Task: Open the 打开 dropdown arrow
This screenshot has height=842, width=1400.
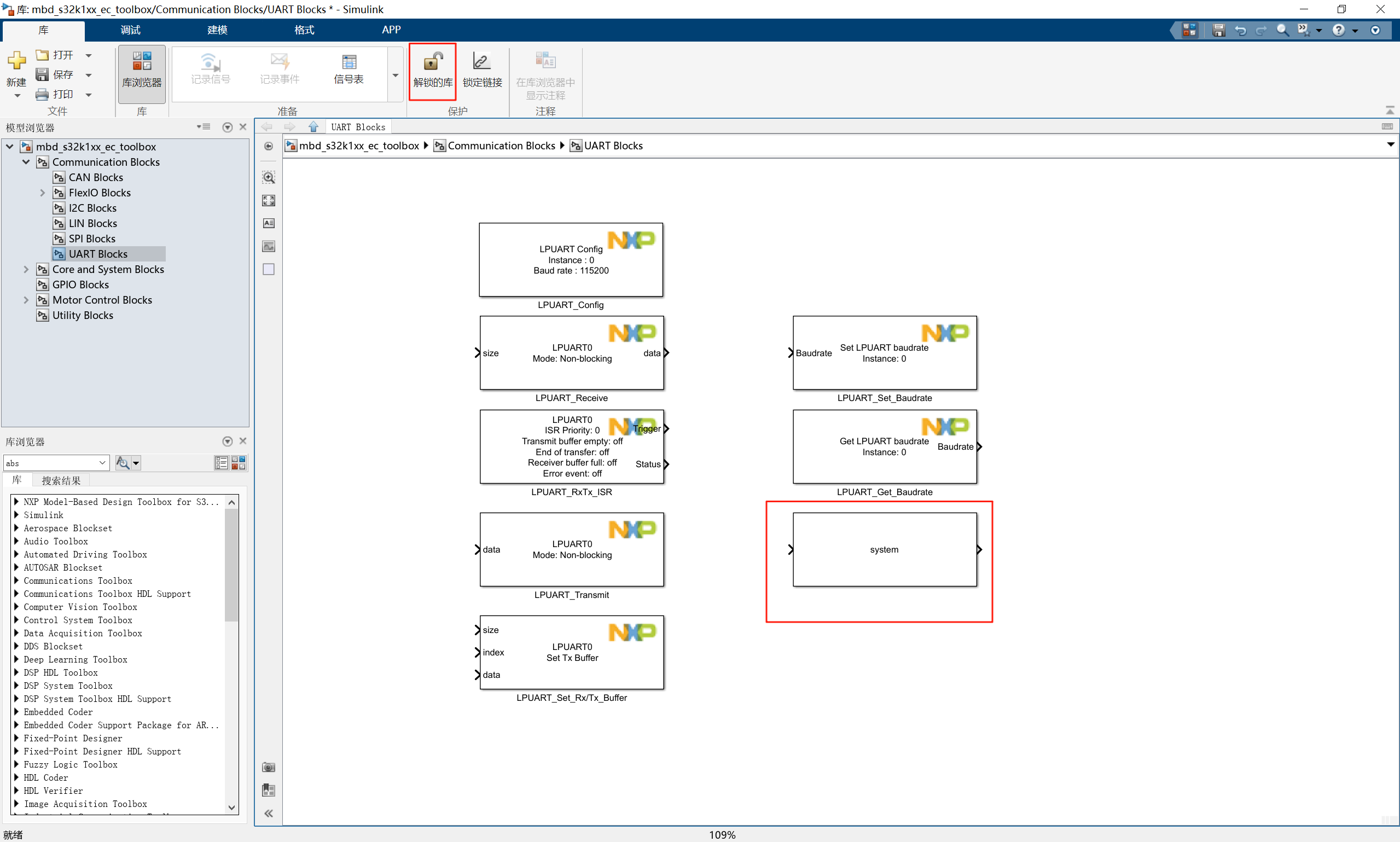Action: tap(89, 55)
